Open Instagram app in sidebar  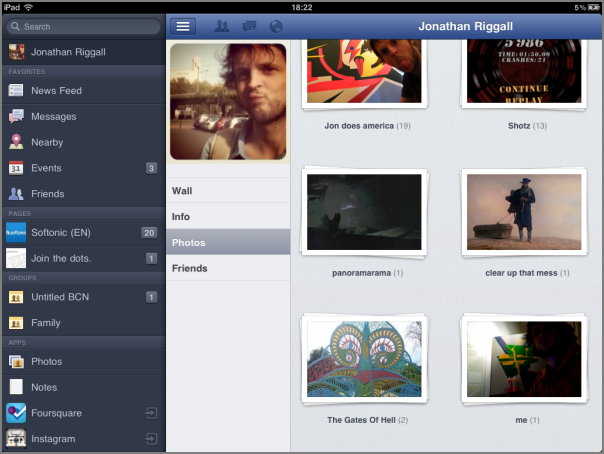tap(84, 439)
